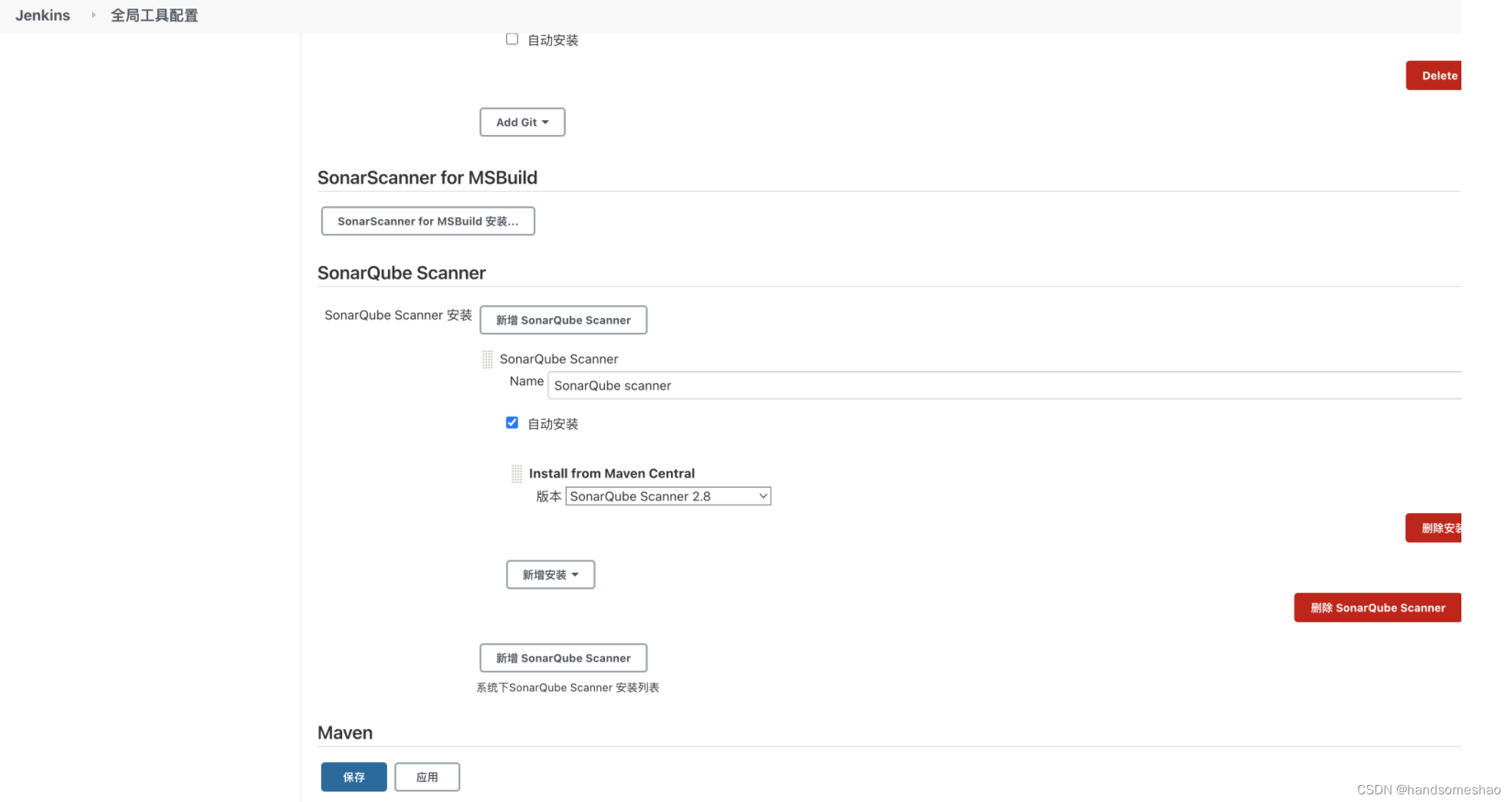Image resolution: width=1512 pixels, height=802 pixels.
Task: Click the lower 新增 SonarQube Scanner button
Action: point(563,658)
